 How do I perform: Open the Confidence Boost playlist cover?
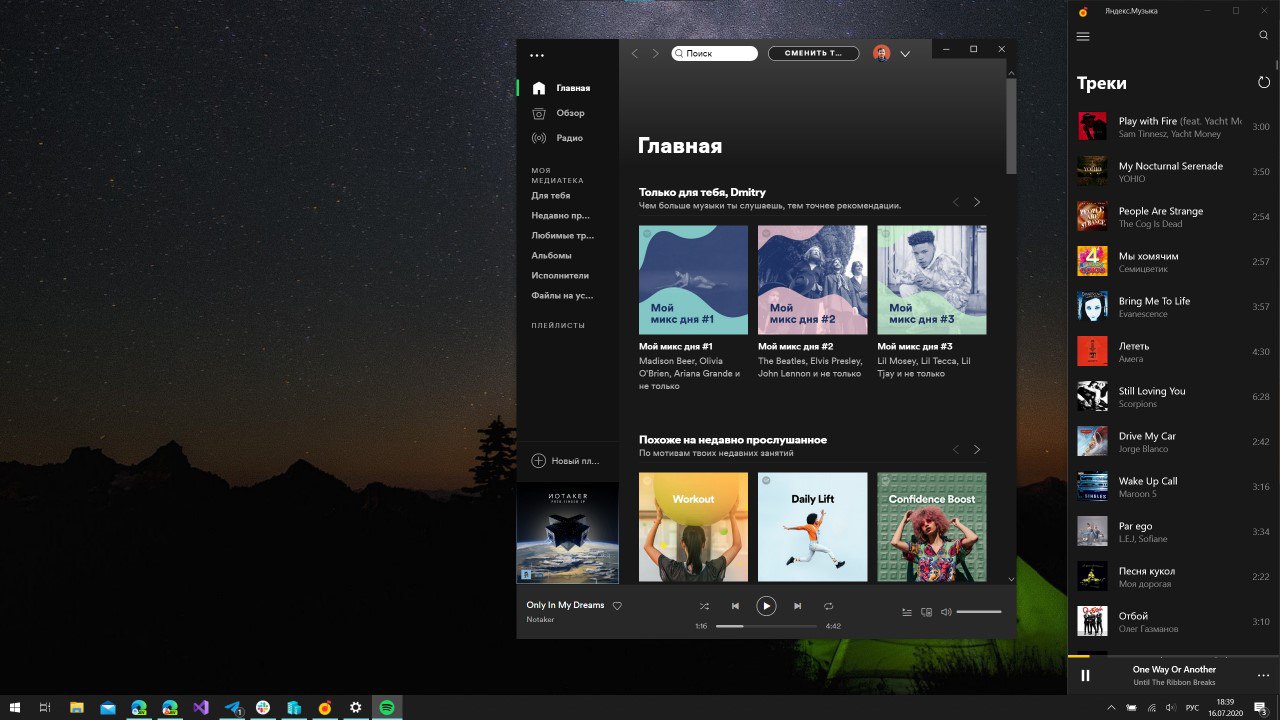pos(932,527)
